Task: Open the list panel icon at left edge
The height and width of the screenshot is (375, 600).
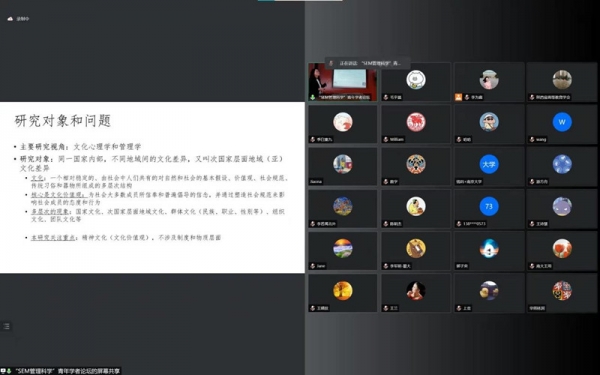Action: click(6, 326)
